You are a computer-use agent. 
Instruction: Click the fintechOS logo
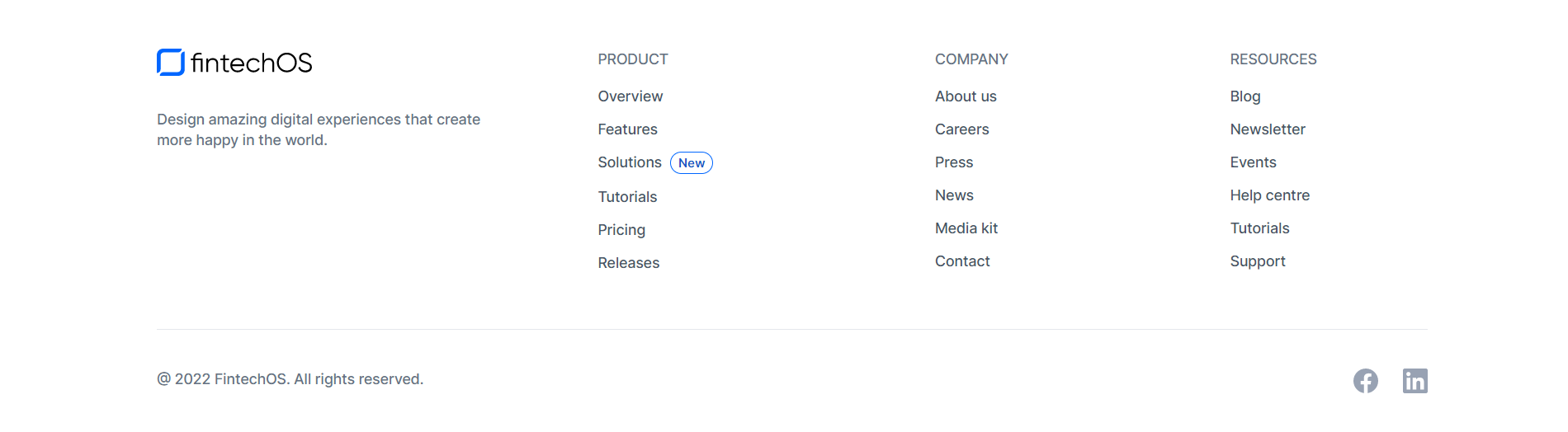(234, 63)
